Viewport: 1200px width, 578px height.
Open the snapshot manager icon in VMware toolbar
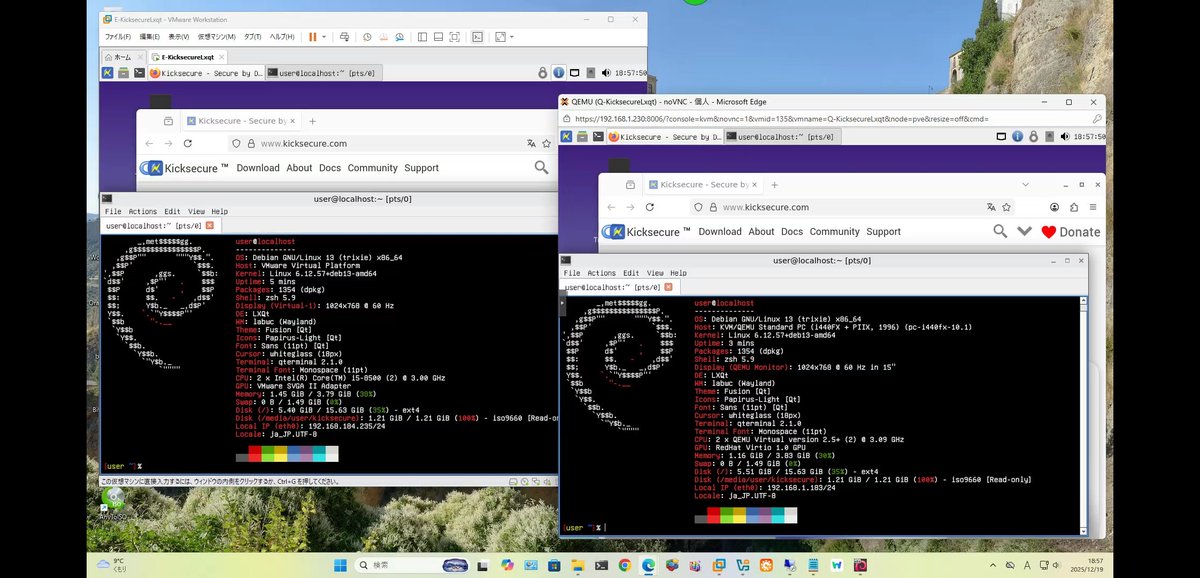point(399,37)
